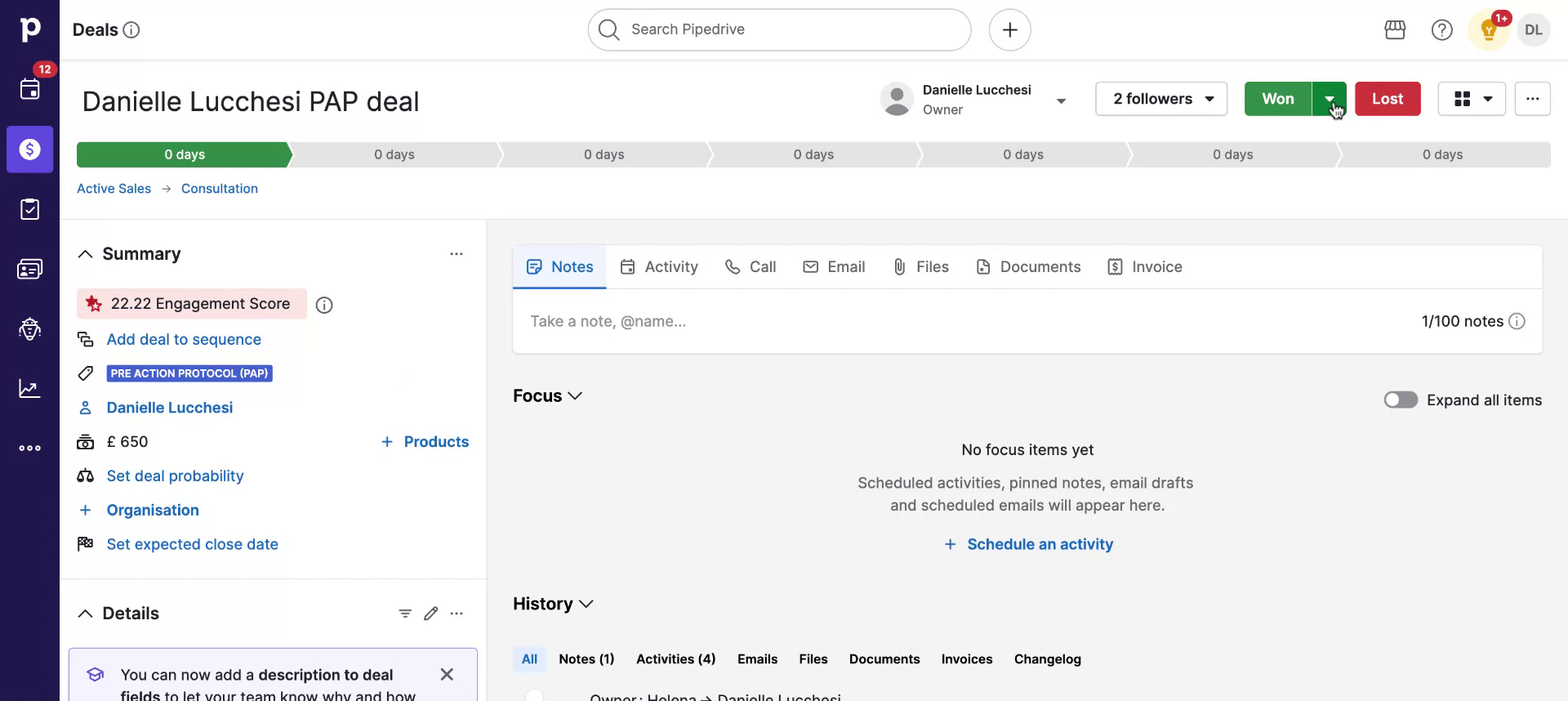Select the All history filter
1568x701 pixels.
(529, 659)
